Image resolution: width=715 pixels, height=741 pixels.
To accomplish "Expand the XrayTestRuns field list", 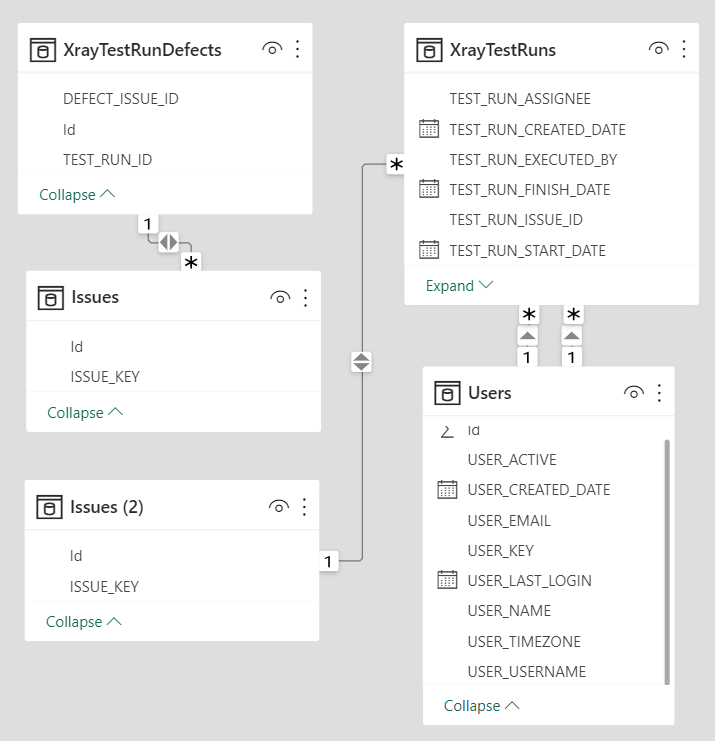I will click(x=459, y=286).
